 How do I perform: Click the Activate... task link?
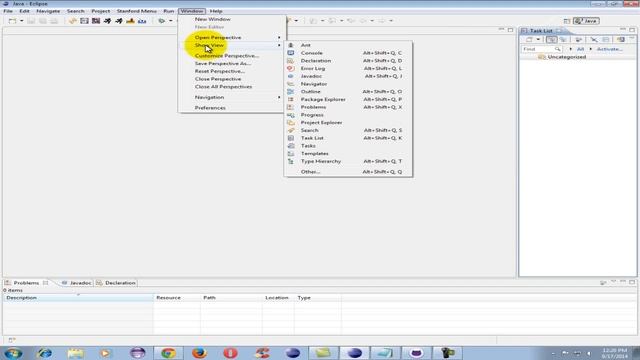(609, 49)
